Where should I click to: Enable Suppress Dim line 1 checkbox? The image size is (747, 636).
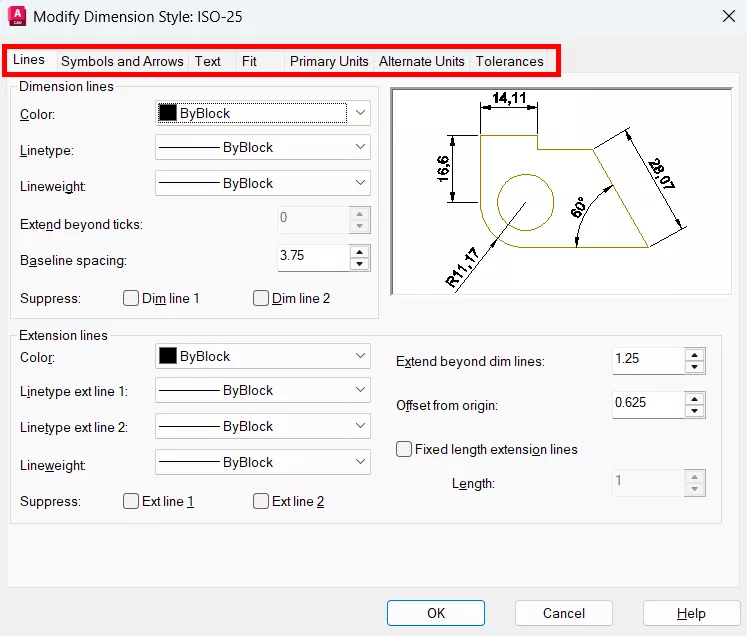[131, 298]
